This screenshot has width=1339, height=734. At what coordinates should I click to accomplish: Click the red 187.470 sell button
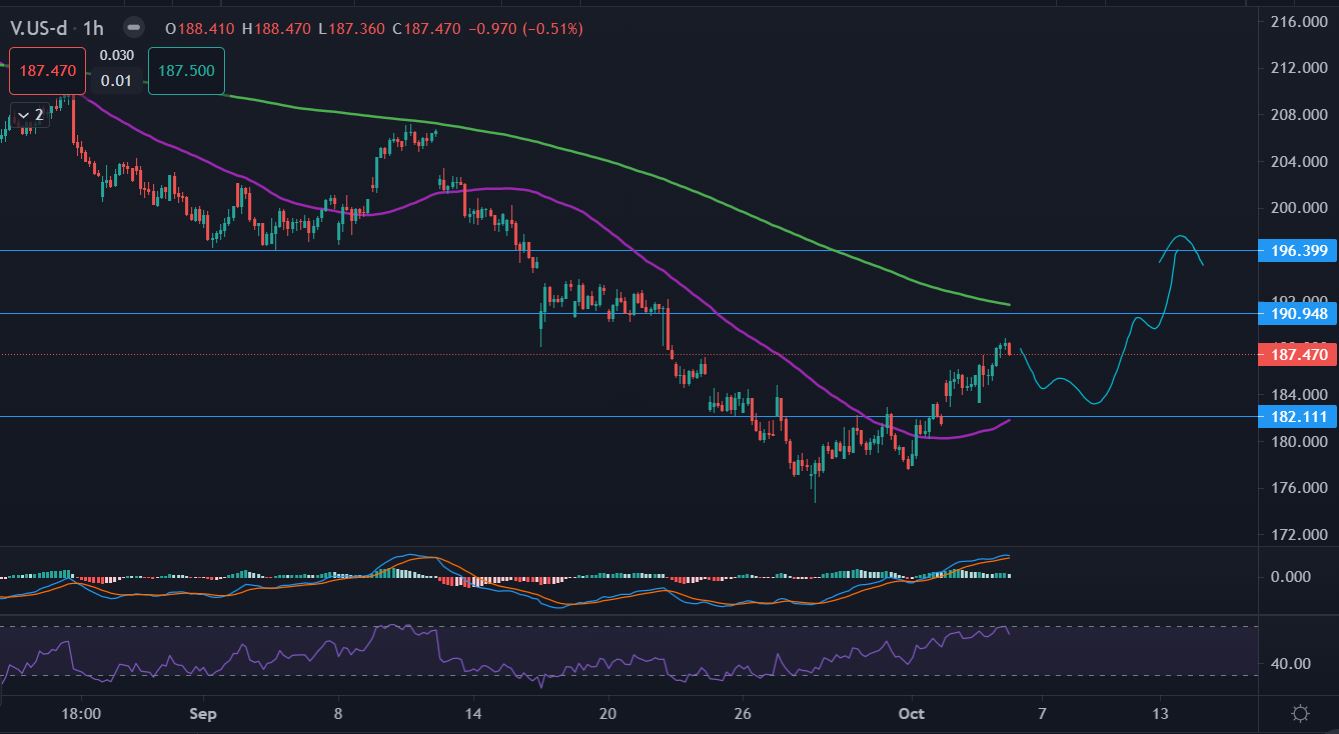coord(50,72)
